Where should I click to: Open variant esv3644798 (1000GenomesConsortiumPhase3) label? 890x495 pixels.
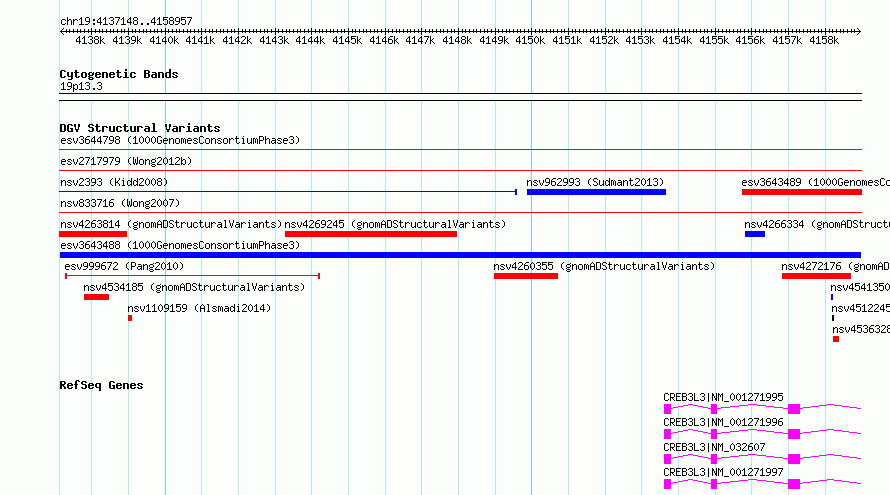pyautogui.click(x=180, y=140)
